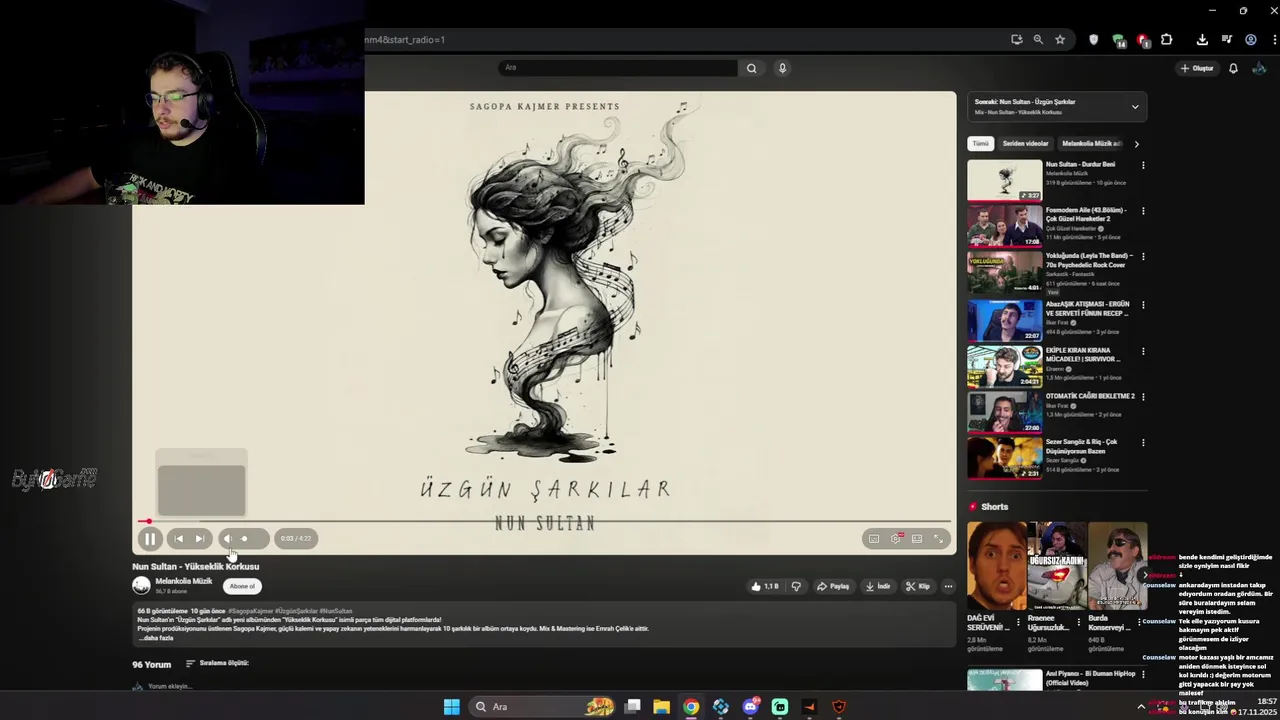The width and height of the screenshot is (1280, 720).
Task: Open the player settings gear
Action: [x=896, y=539]
